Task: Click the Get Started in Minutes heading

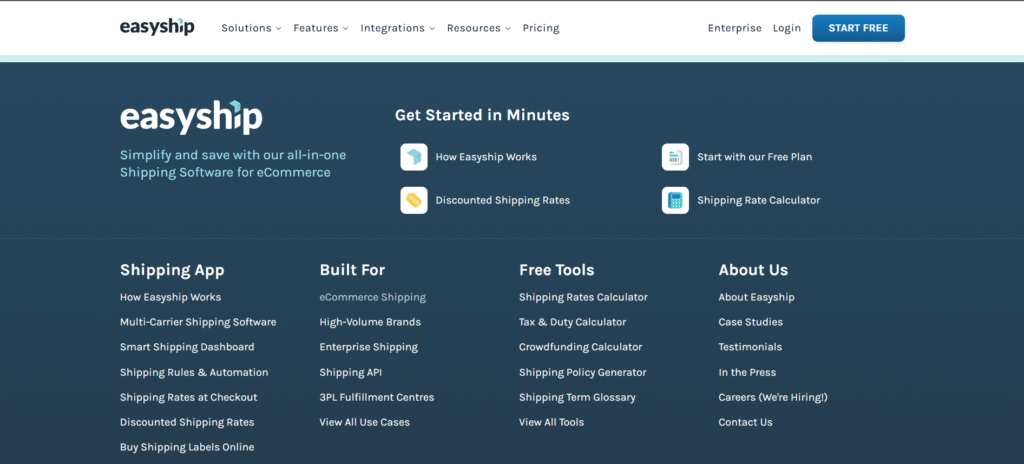Action: coord(482,115)
